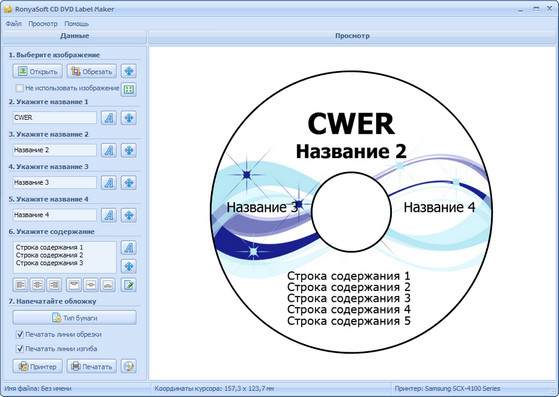Viewport: 559px width, 397px height.
Task: Click the CWER title on the disc preview
Action: [x=351, y=124]
